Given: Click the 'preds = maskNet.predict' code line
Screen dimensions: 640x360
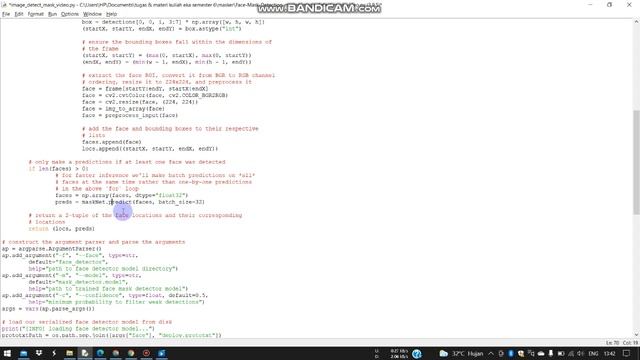Looking at the screenshot, I should [130, 202].
